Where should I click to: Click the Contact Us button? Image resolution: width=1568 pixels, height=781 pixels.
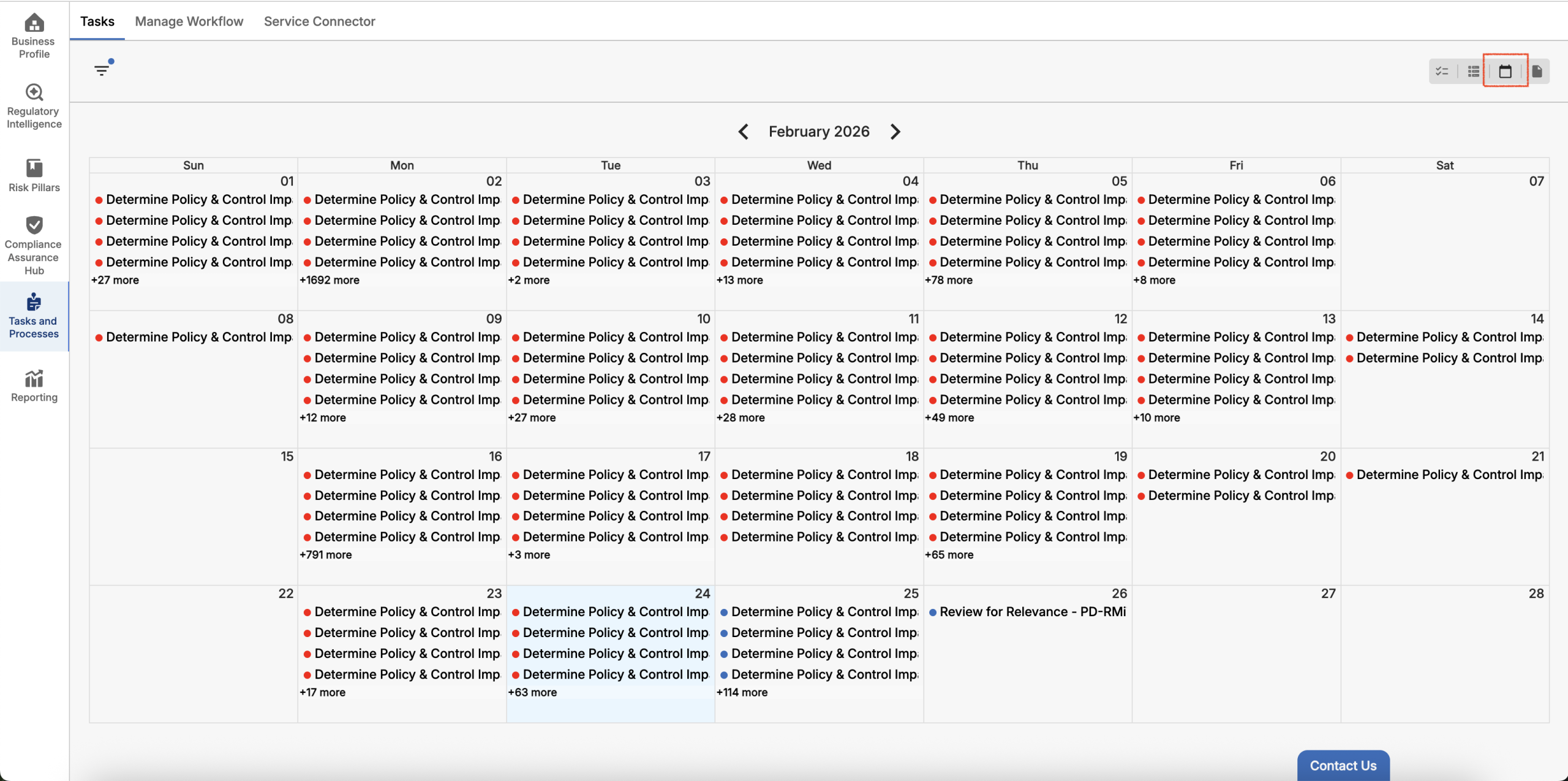[x=1343, y=765]
